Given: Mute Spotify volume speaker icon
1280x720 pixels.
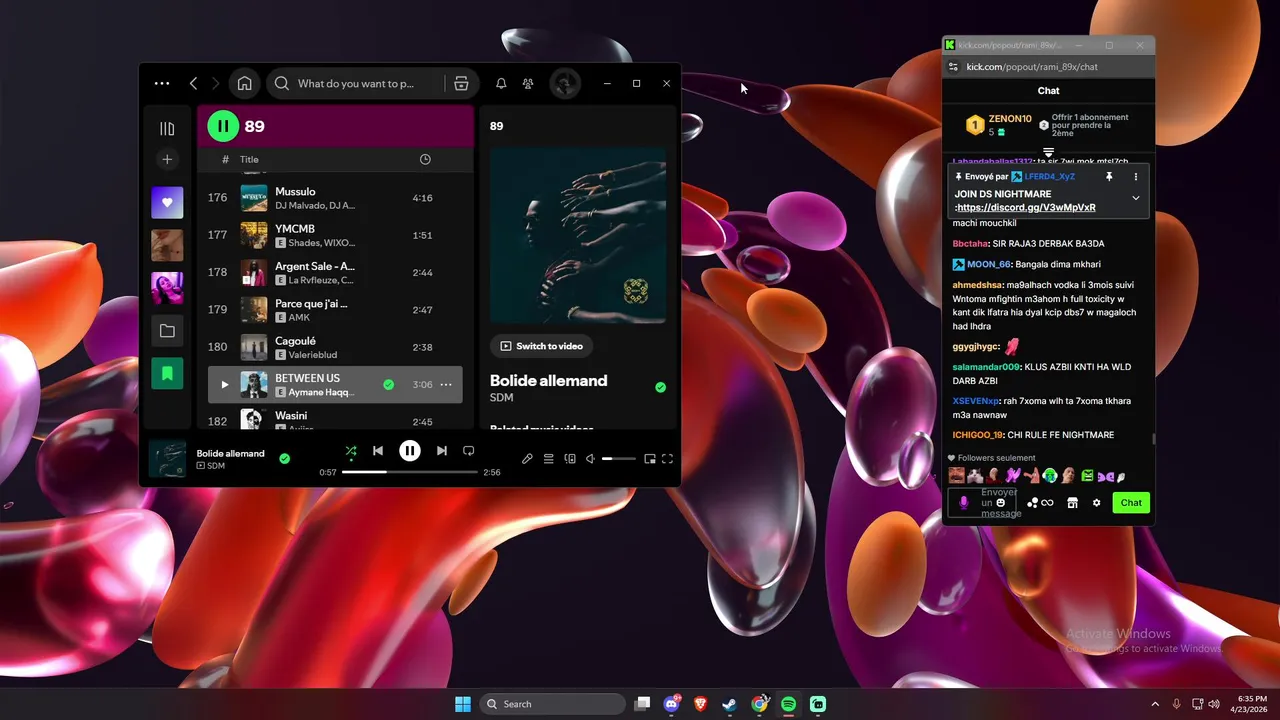Looking at the screenshot, I should pos(590,459).
